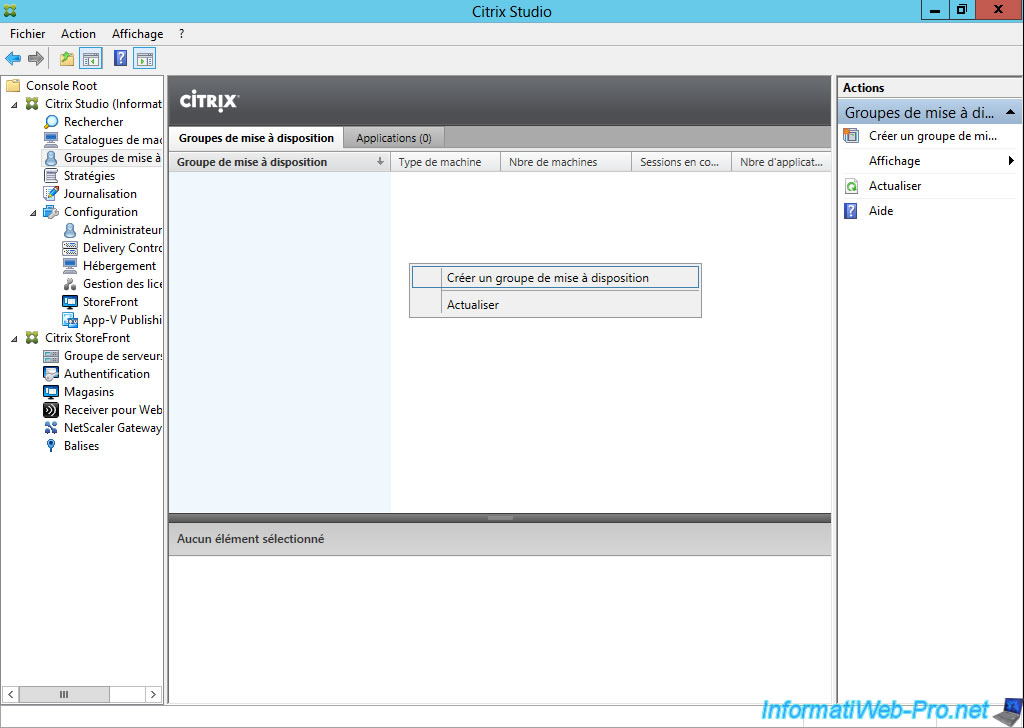Click the Type de machine column header
The height and width of the screenshot is (728, 1024).
click(445, 162)
